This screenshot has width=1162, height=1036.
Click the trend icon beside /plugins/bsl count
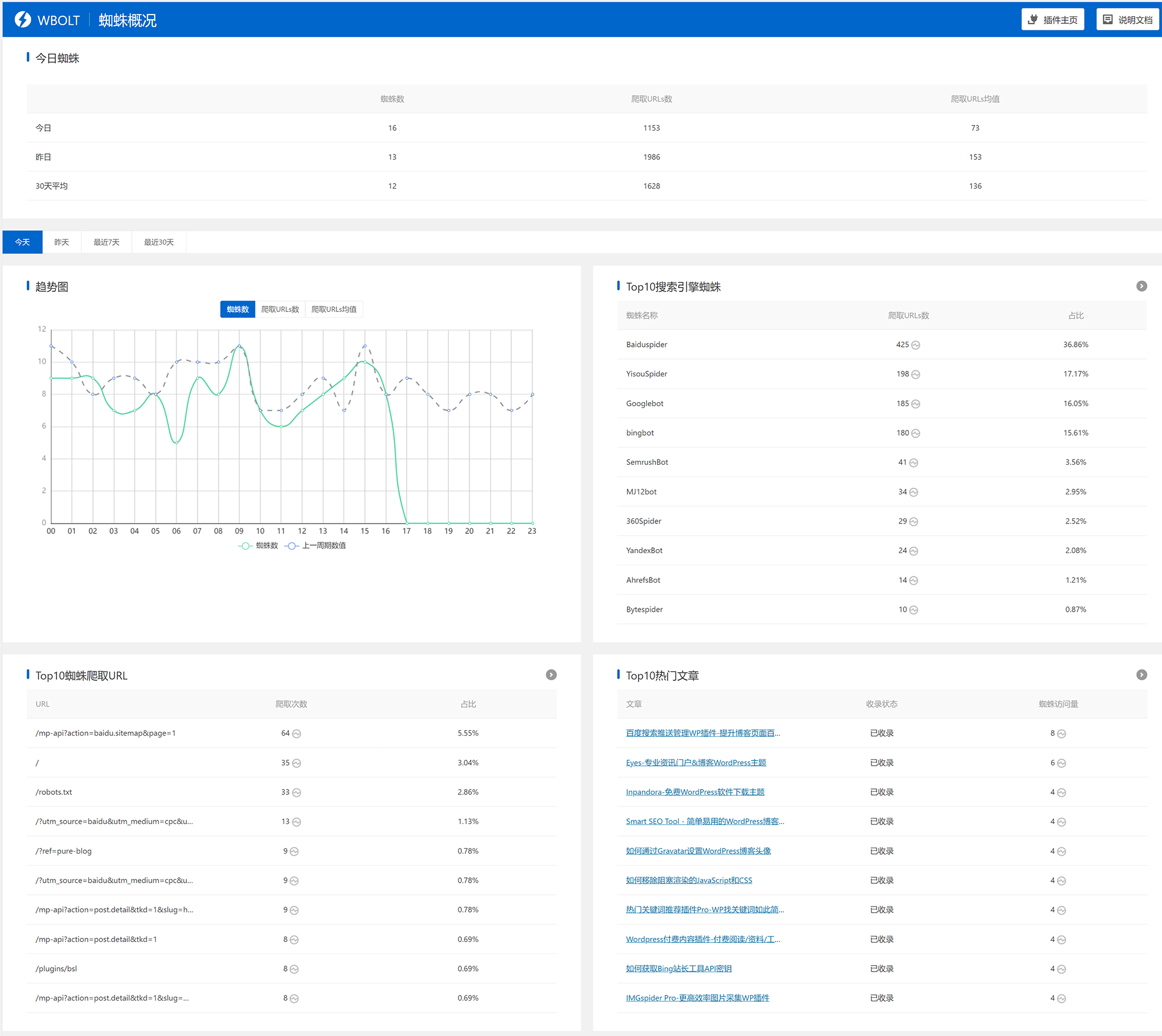[295, 969]
